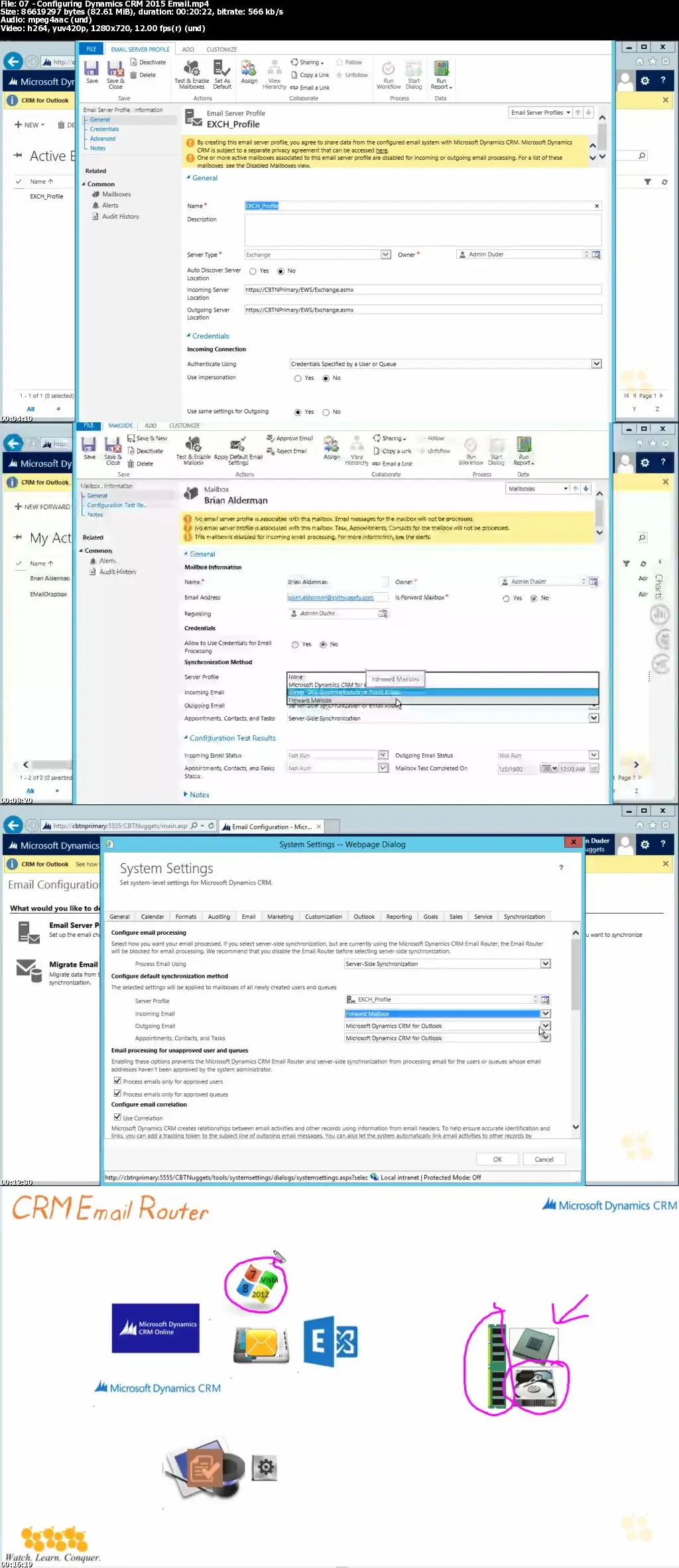679x1568 pixels.
Task: Open Outgoing Email Status dropdown on Mailbox form
Action: coord(593,755)
